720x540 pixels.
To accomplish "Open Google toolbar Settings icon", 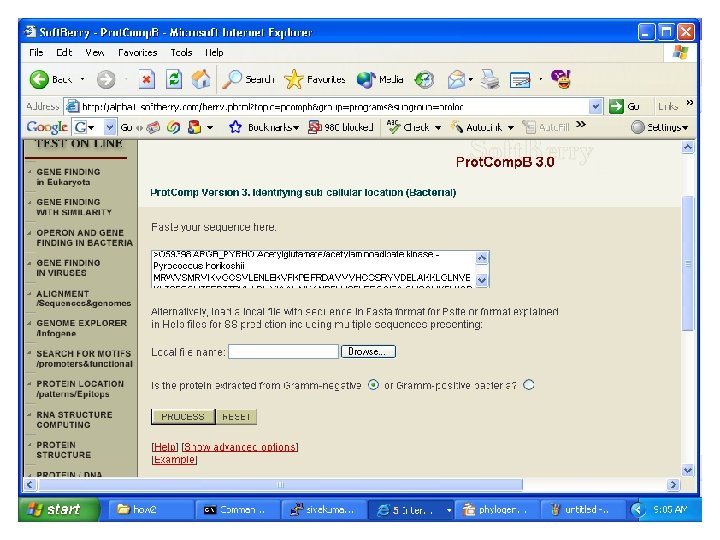I will click(x=638, y=127).
